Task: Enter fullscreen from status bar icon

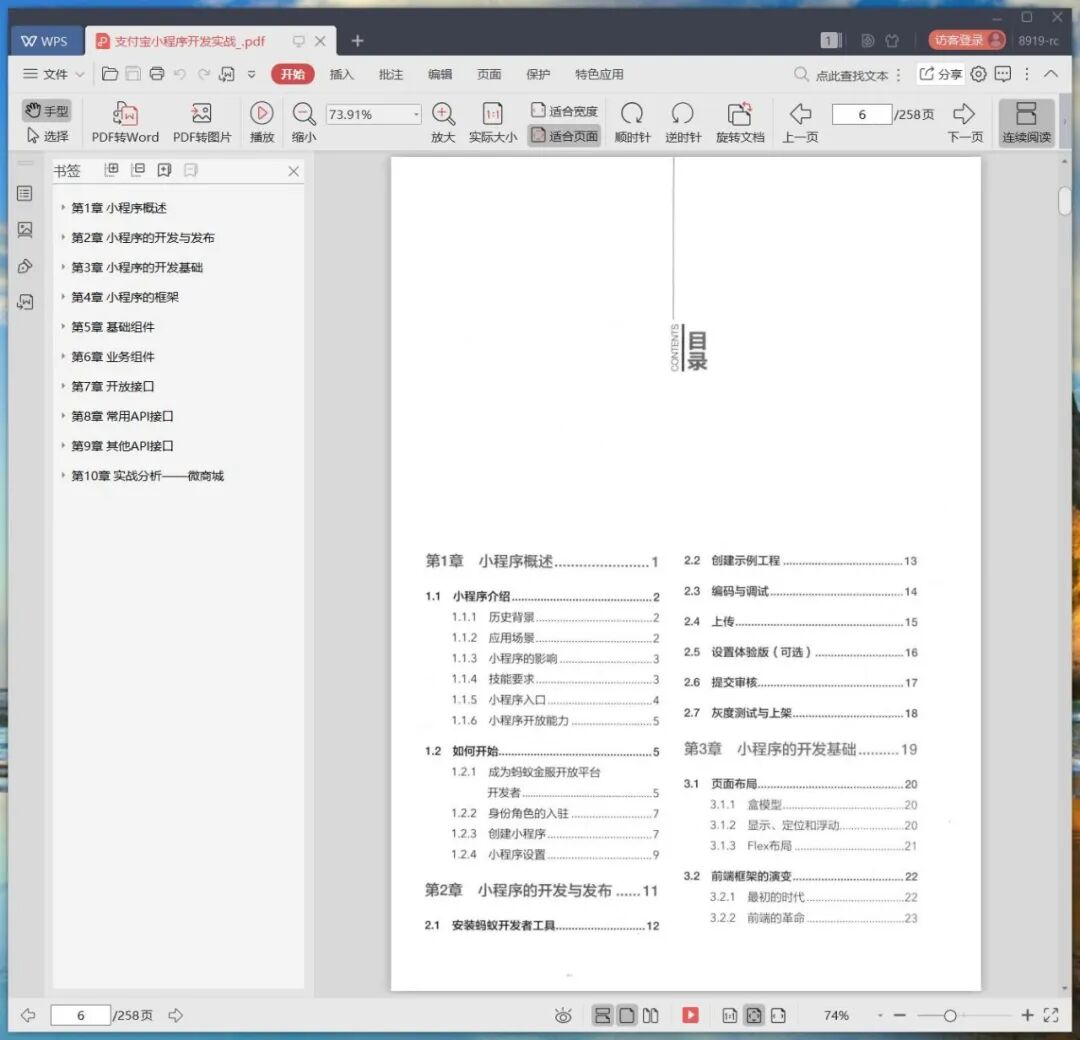Action: [x=1051, y=1015]
